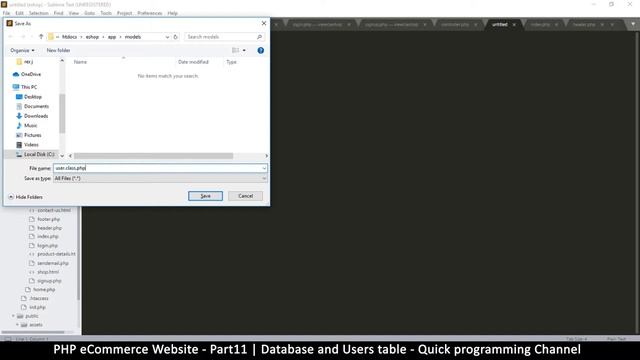Viewport: 640px width, 360px height.
Task: Open shop.html in sidebar
Action: pos(48,272)
